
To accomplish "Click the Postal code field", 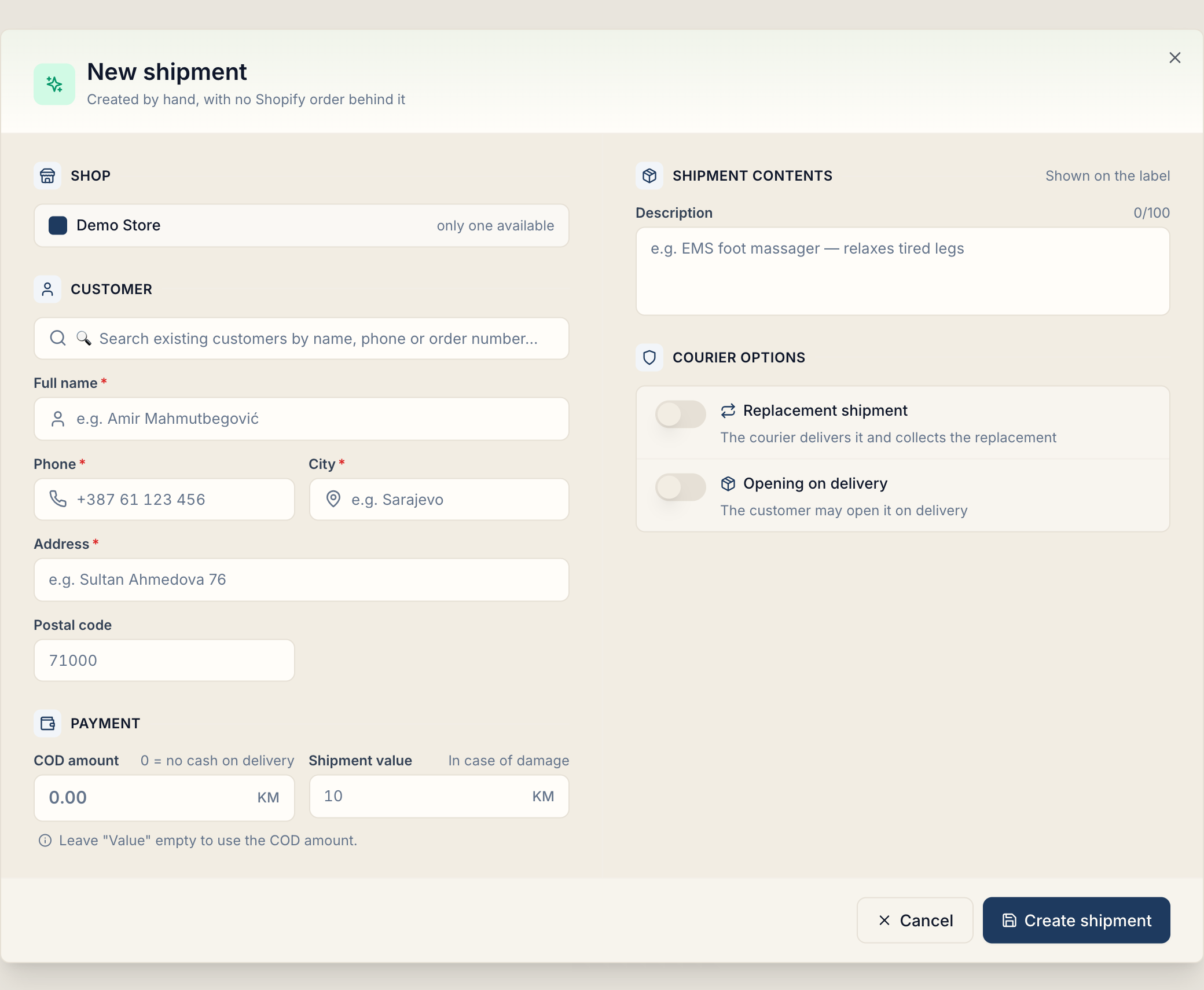I will pos(164,660).
